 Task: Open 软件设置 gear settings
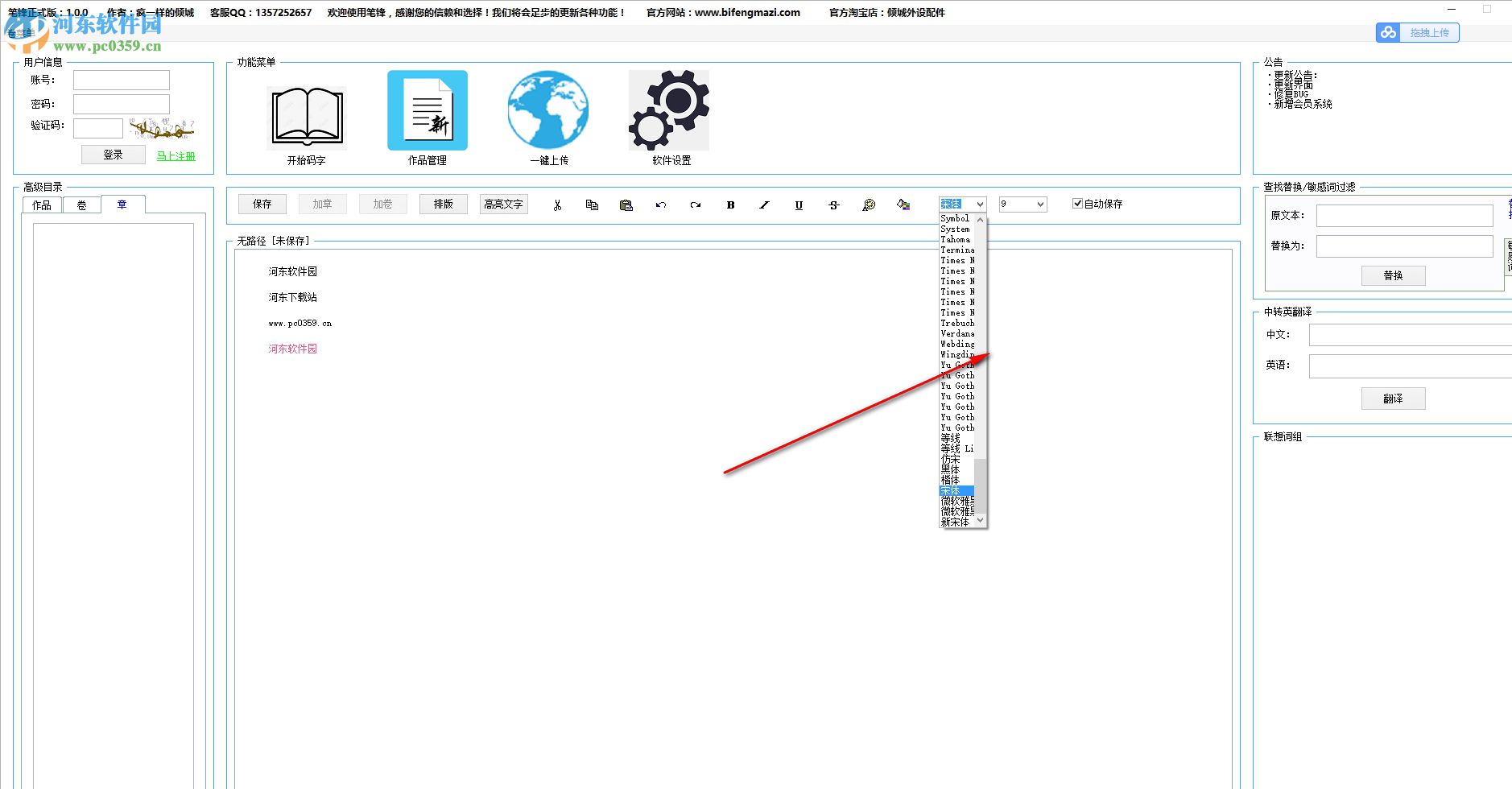click(x=669, y=110)
